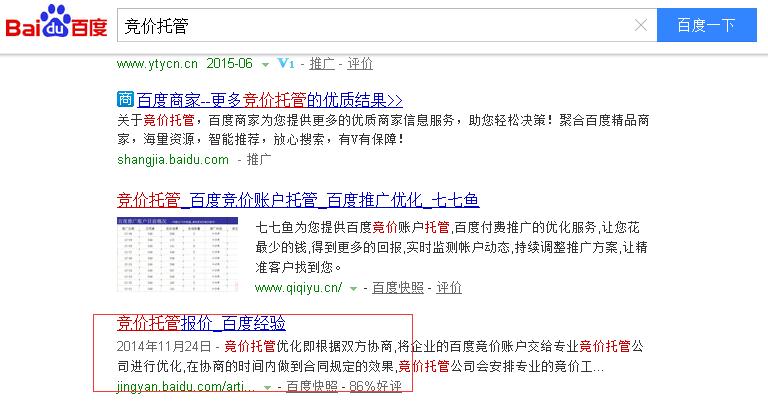This screenshot has width=768, height=403.
Task: Click the www.qiqiyu.cn/ URL text
Action: [x=298, y=288]
